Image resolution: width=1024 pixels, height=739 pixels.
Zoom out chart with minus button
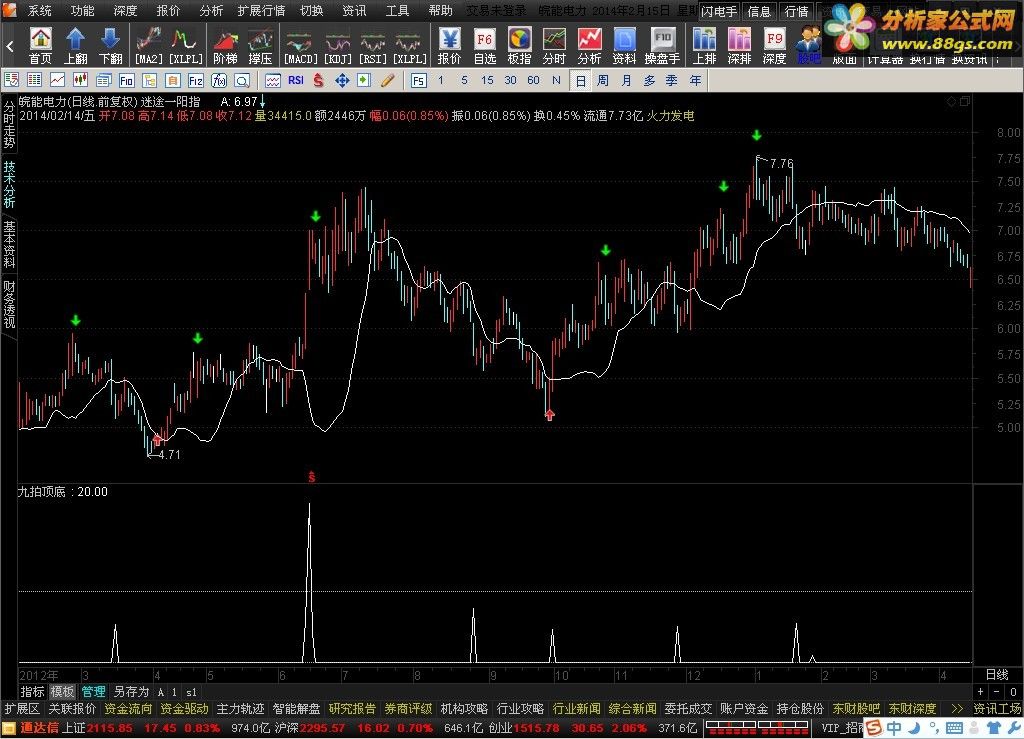coord(997,692)
